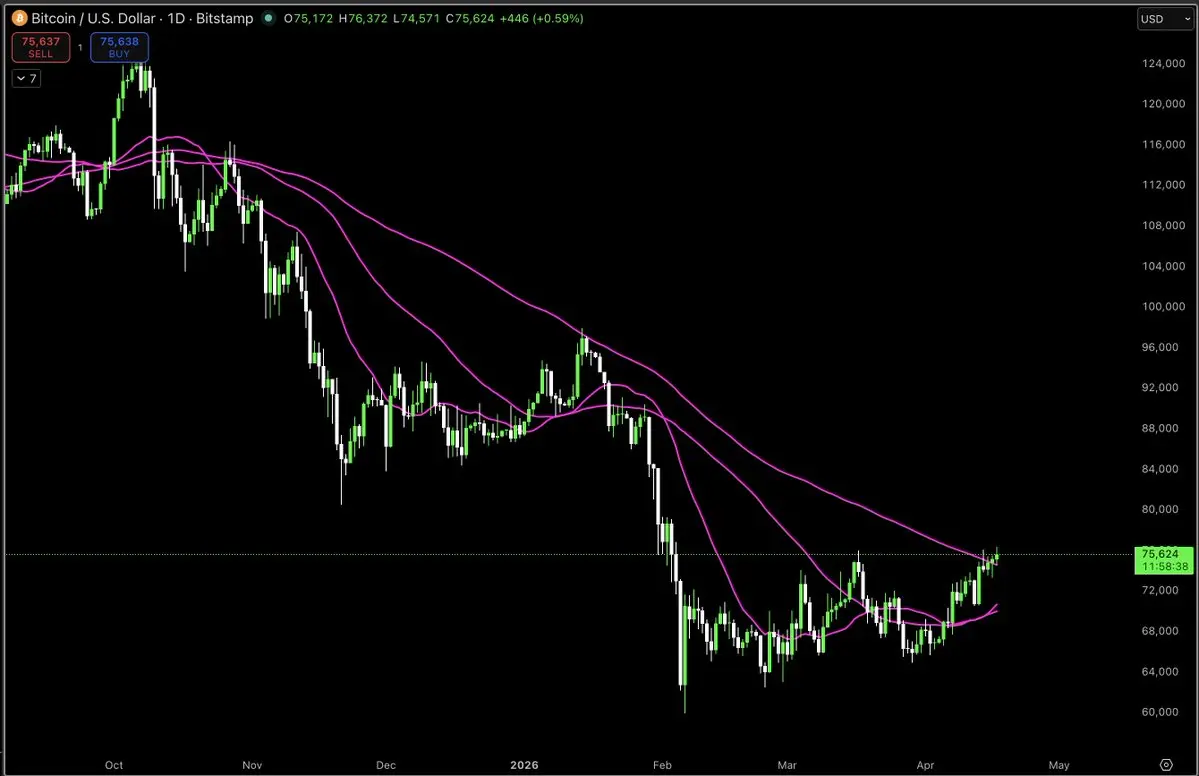1199x776 pixels.
Task: Expand the collapsed indicators legend showing 7
Action: click(26, 78)
